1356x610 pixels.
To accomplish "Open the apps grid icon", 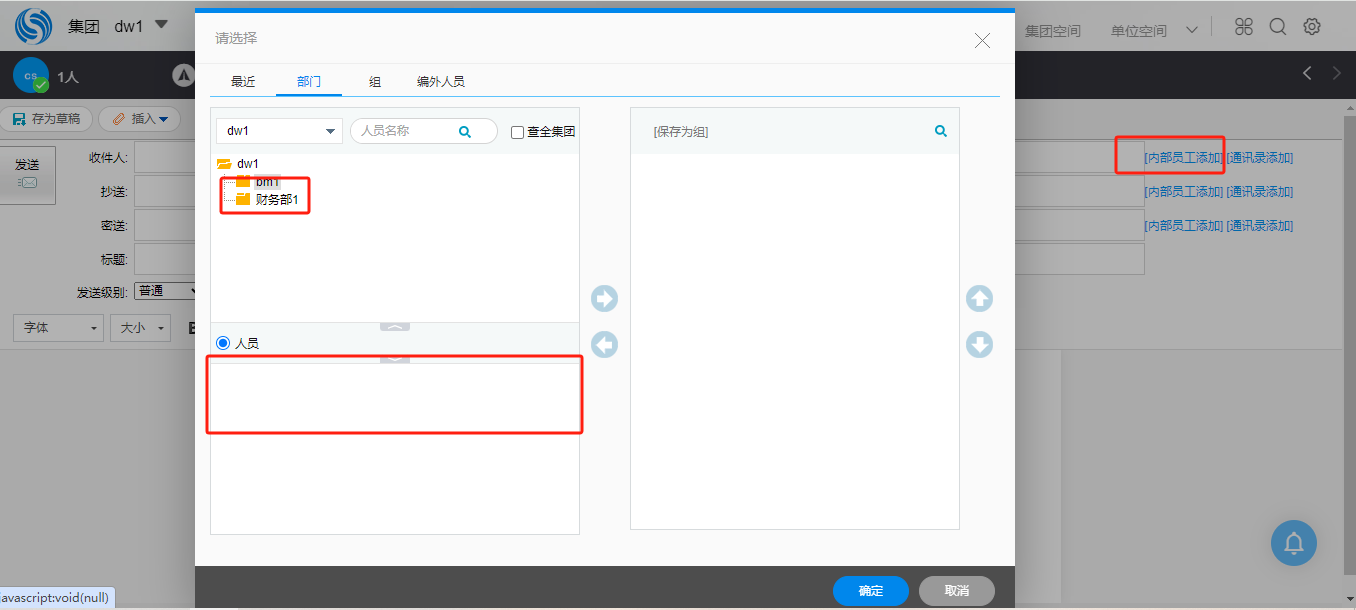I will point(1244,27).
